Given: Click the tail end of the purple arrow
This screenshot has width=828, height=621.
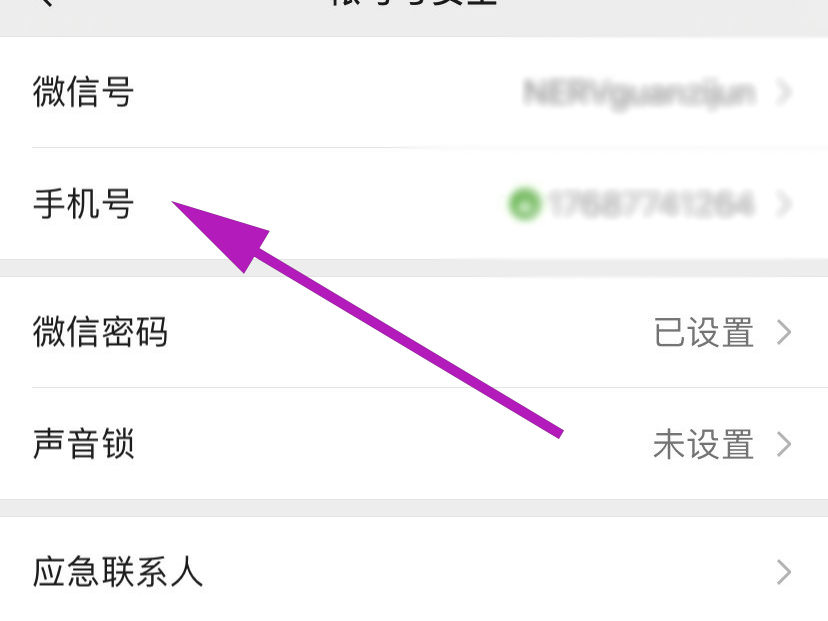Looking at the screenshot, I should pyautogui.click(x=559, y=432).
